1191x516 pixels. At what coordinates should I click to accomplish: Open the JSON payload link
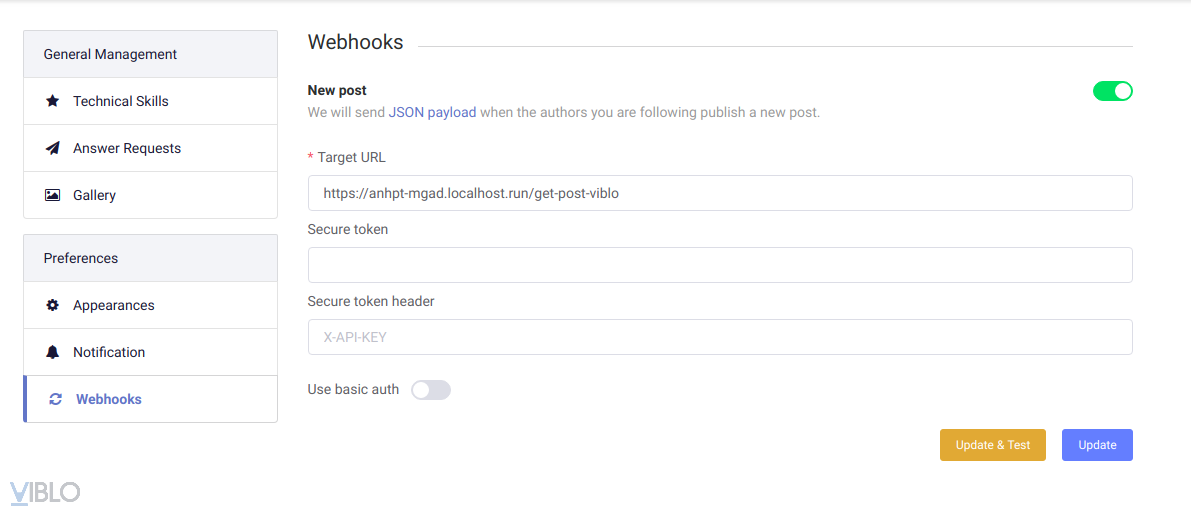[x=432, y=112]
